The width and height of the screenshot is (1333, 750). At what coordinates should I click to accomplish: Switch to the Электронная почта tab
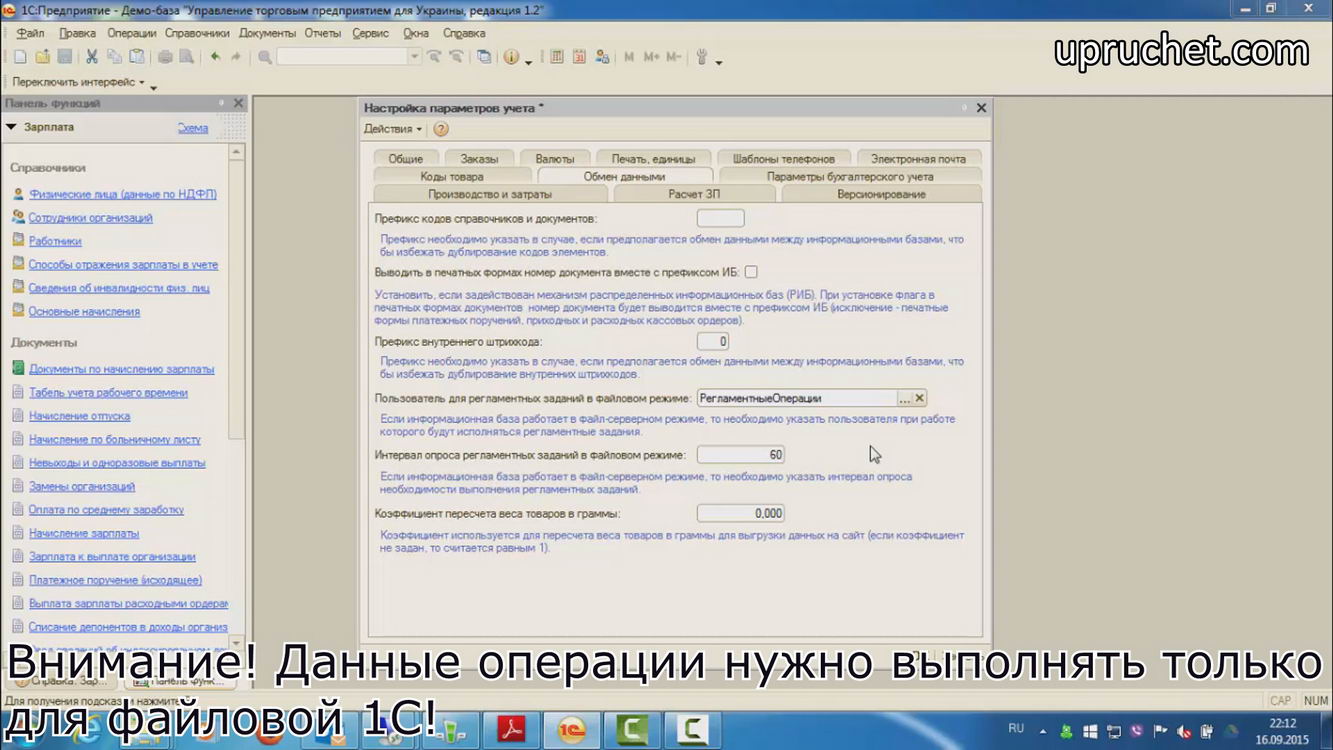pyautogui.click(x=918, y=158)
